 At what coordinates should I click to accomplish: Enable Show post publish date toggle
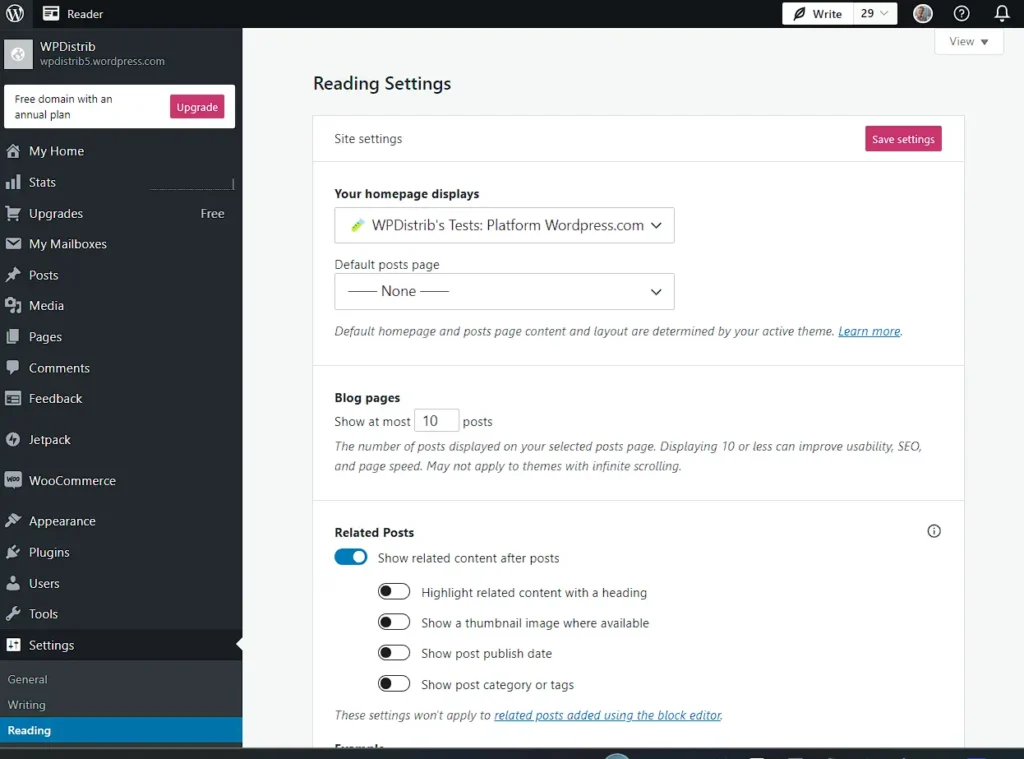pyautogui.click(x=394, y=653)
